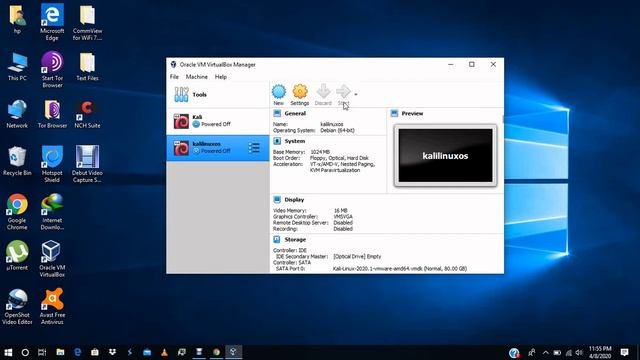
Task: Open the File menu
Action: coord(174,77)
